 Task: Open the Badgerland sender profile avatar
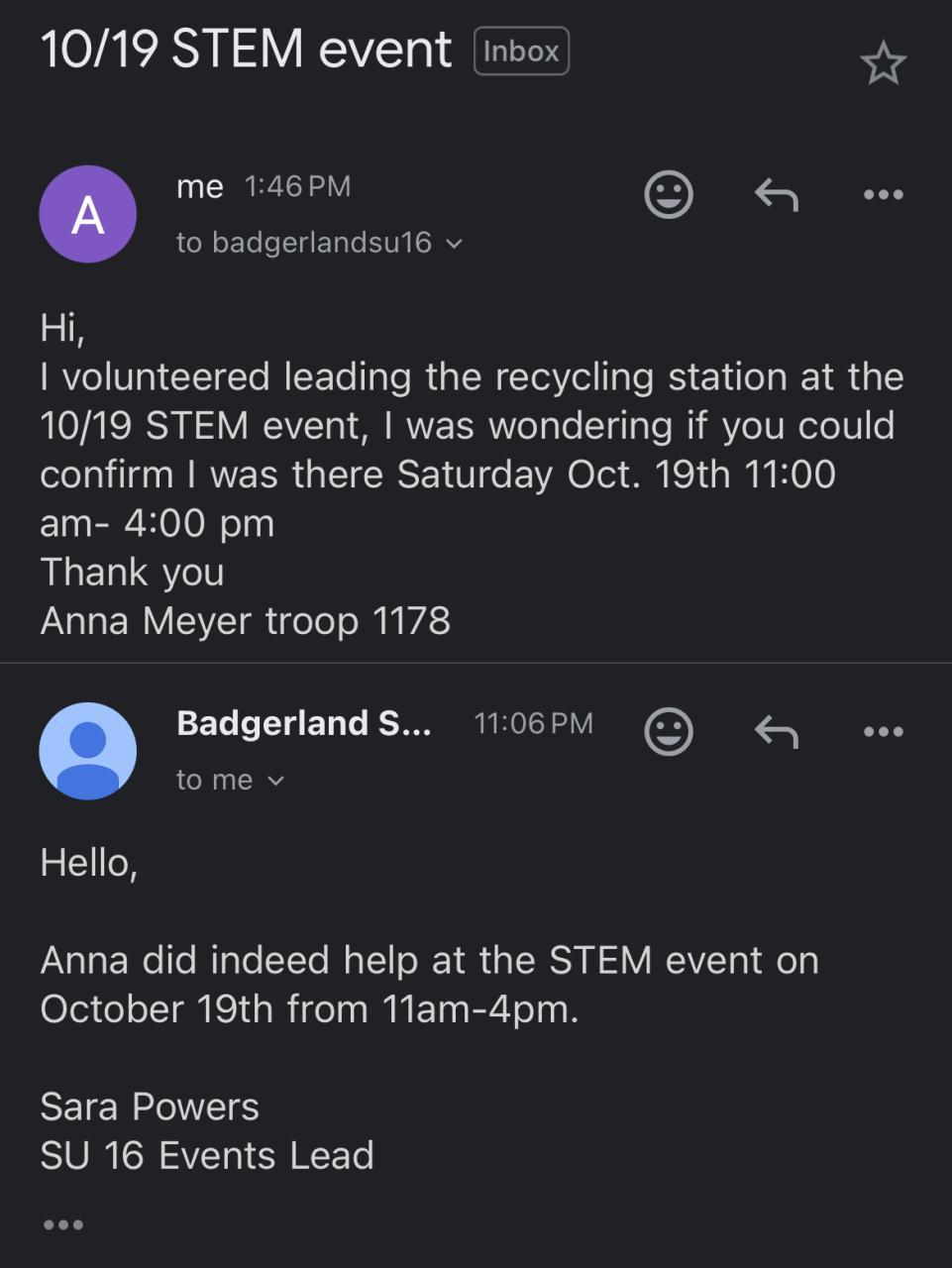[87, 751]
